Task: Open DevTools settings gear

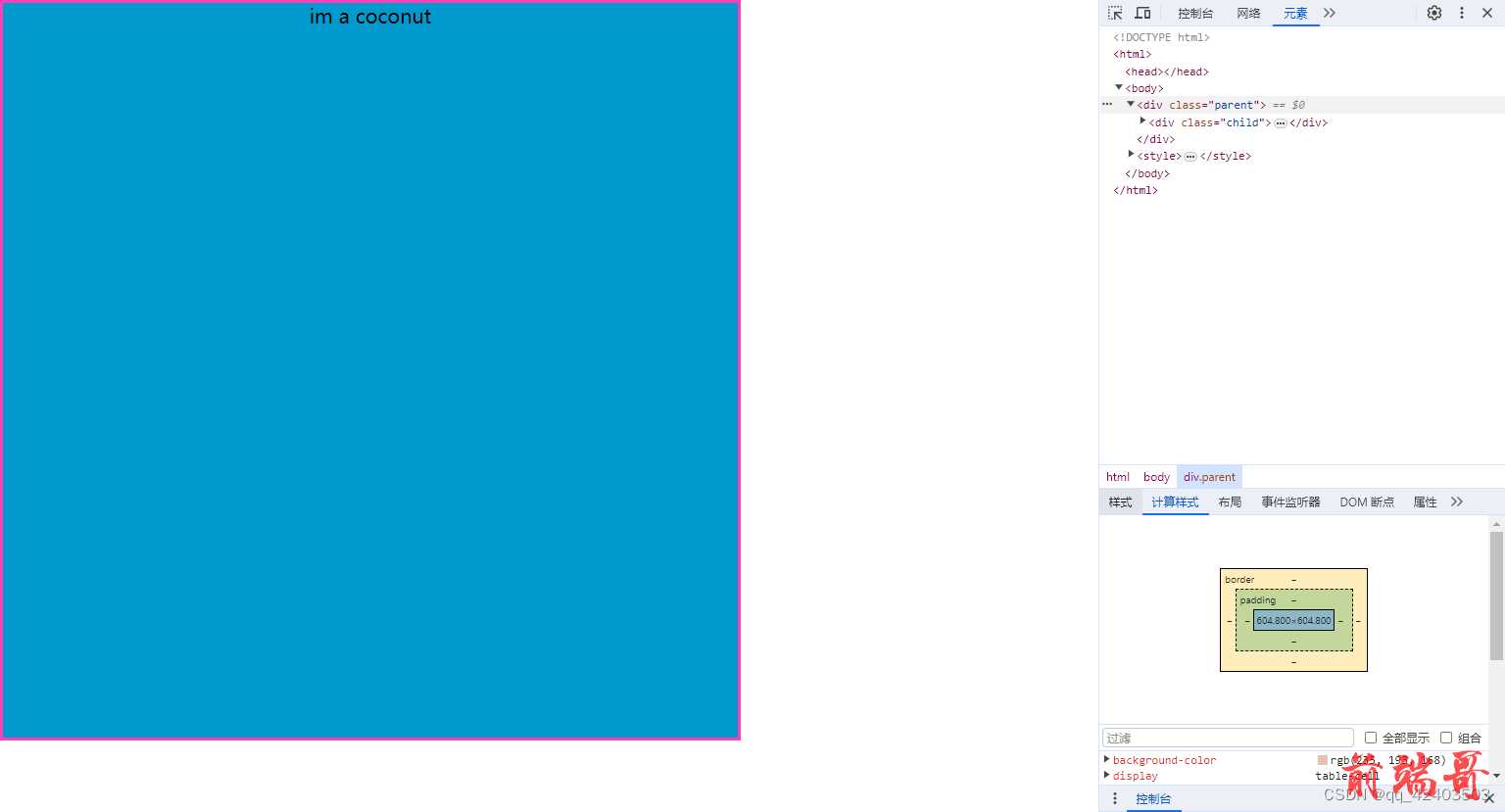Action: click(x=1434, y=13)
